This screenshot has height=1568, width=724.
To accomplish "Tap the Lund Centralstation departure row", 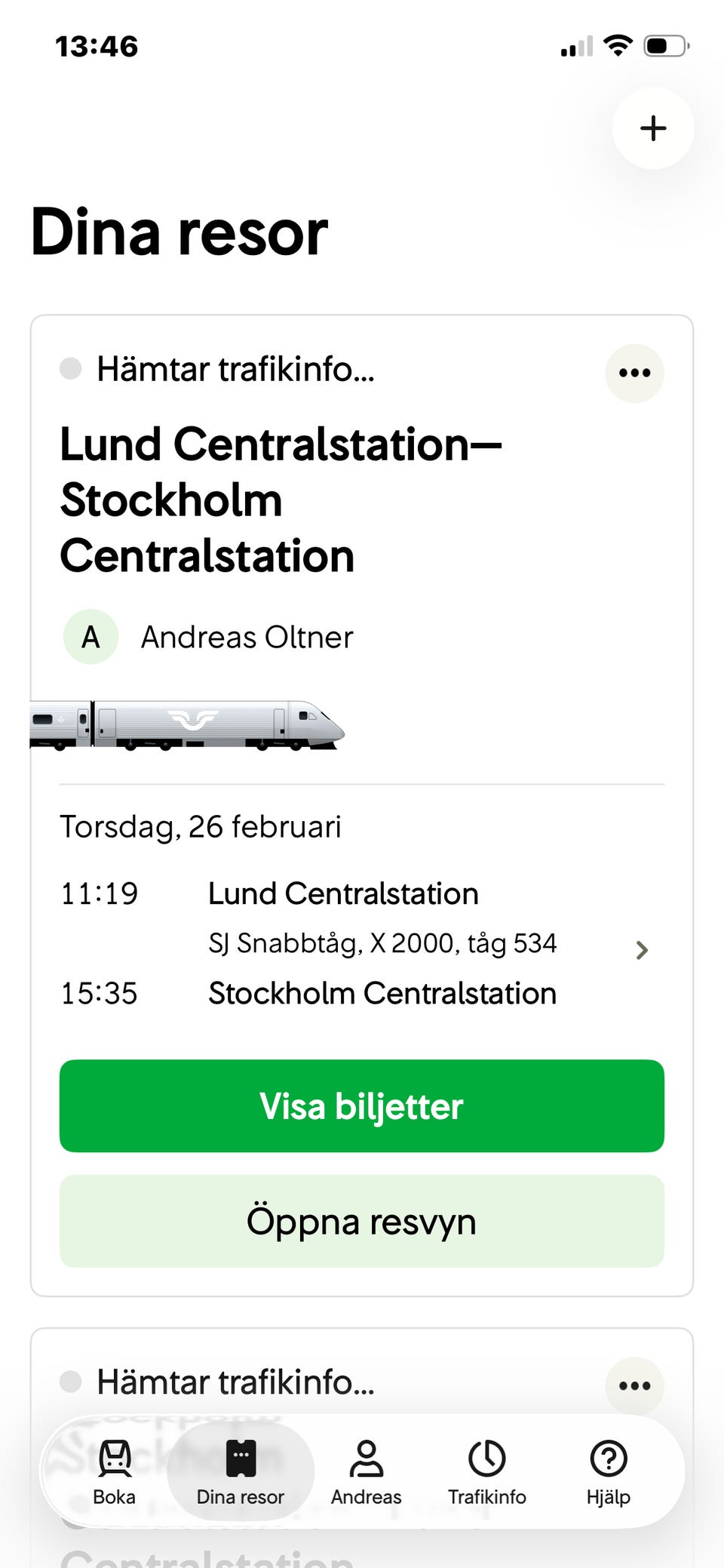I will pyautogui.click(x=343, y=894).
